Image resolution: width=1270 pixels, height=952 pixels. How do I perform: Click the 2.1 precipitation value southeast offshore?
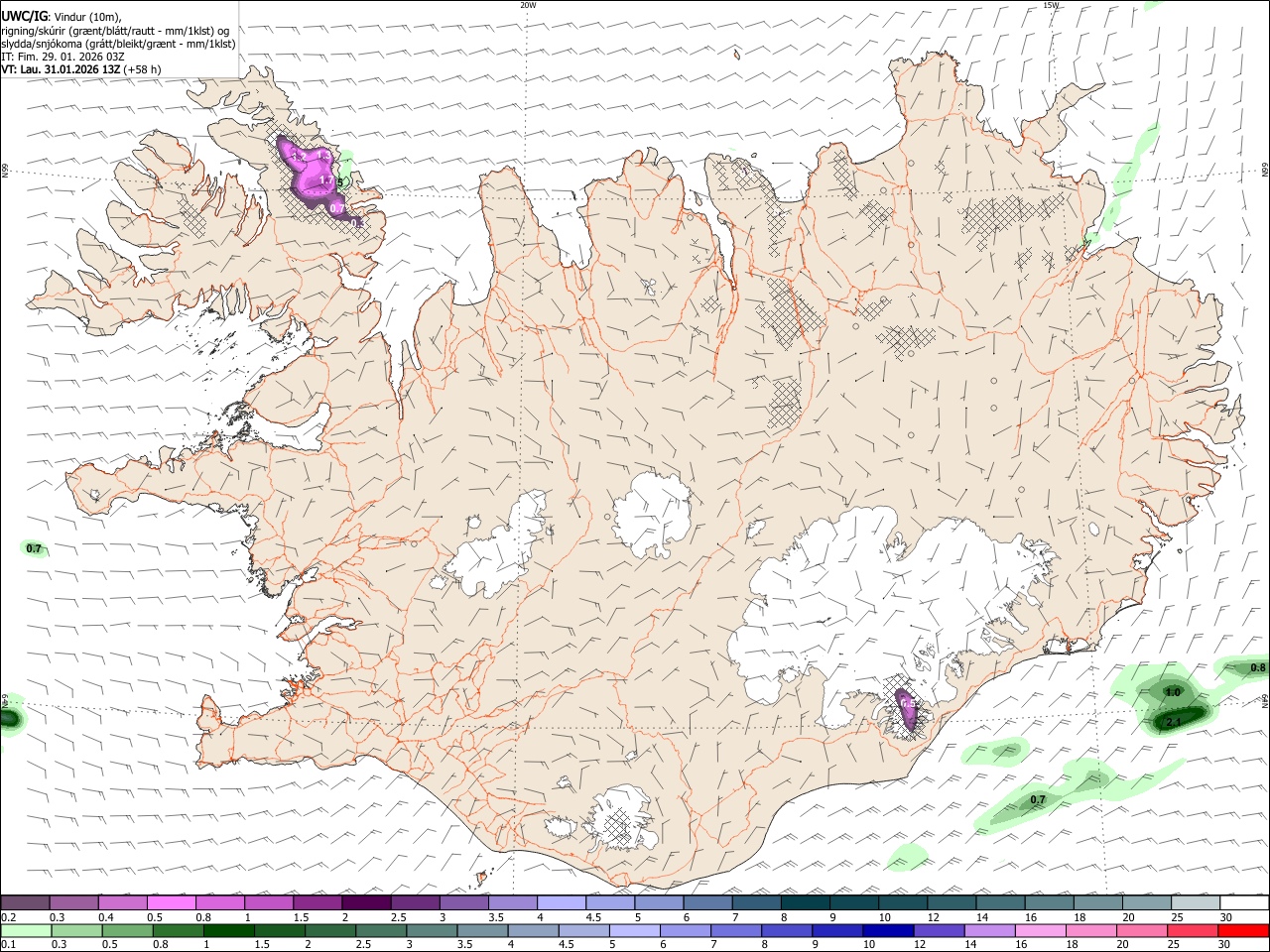[1173, 722]
